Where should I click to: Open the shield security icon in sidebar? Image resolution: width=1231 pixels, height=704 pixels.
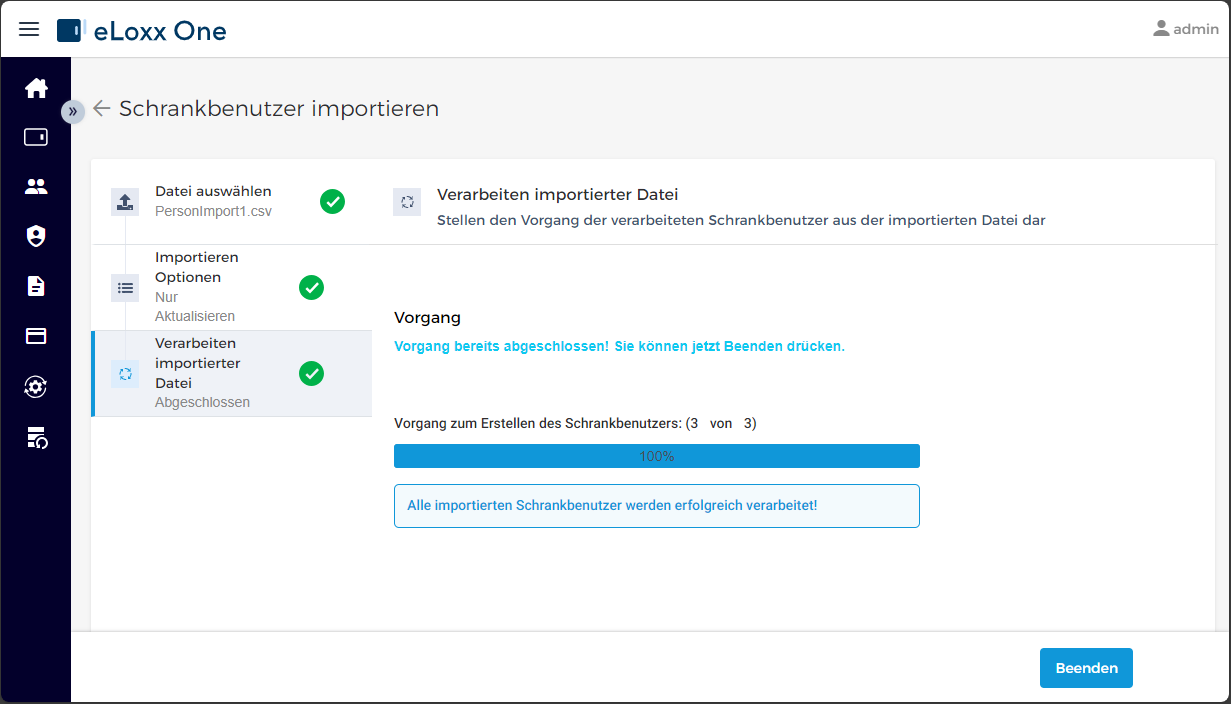[x=36, y=236]
